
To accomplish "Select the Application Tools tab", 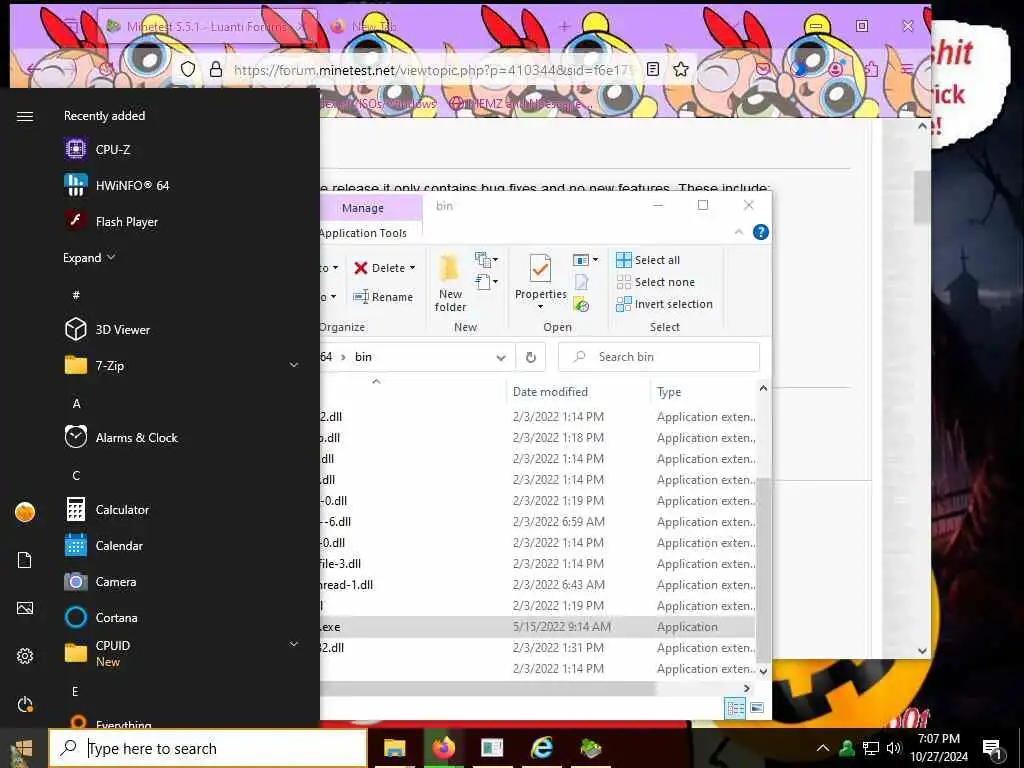I will pos(362,233).
